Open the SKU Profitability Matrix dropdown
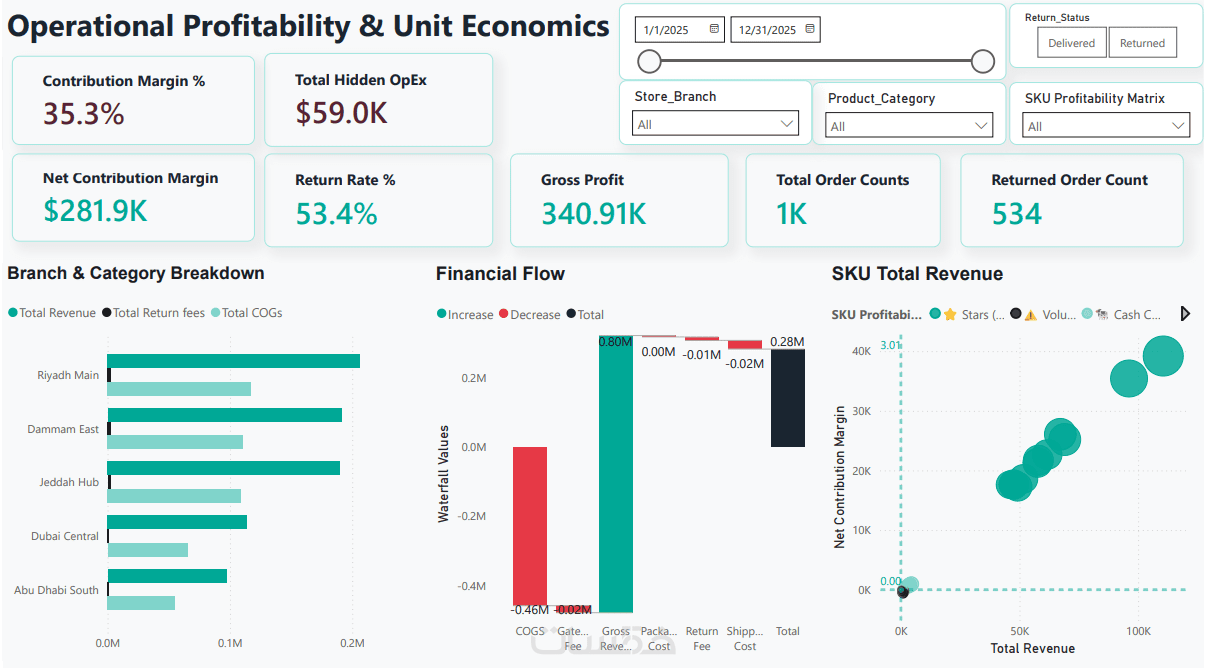 (x=1106, y=126)
